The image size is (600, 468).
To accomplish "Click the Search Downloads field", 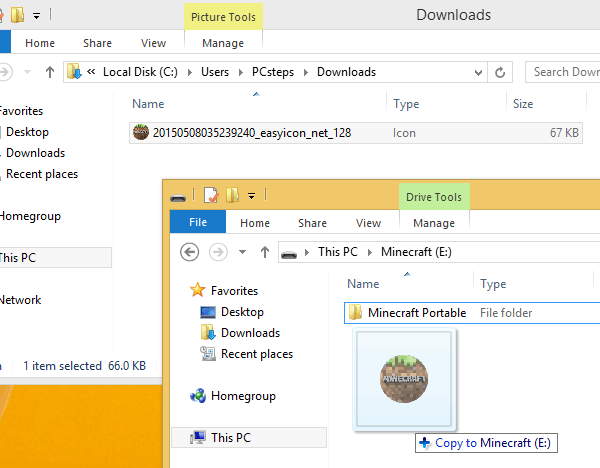I will pyautogui.click(x=562, y=72).
